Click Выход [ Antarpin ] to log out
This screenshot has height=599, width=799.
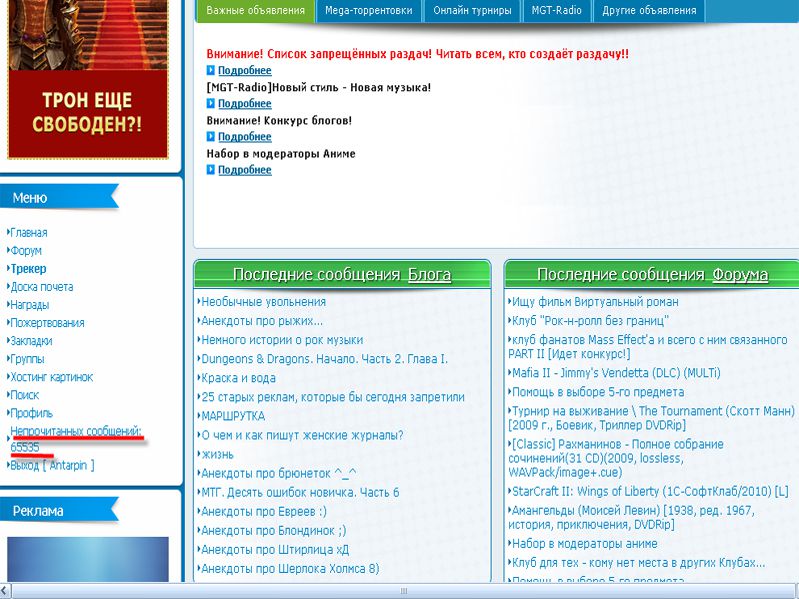point(52,465)
